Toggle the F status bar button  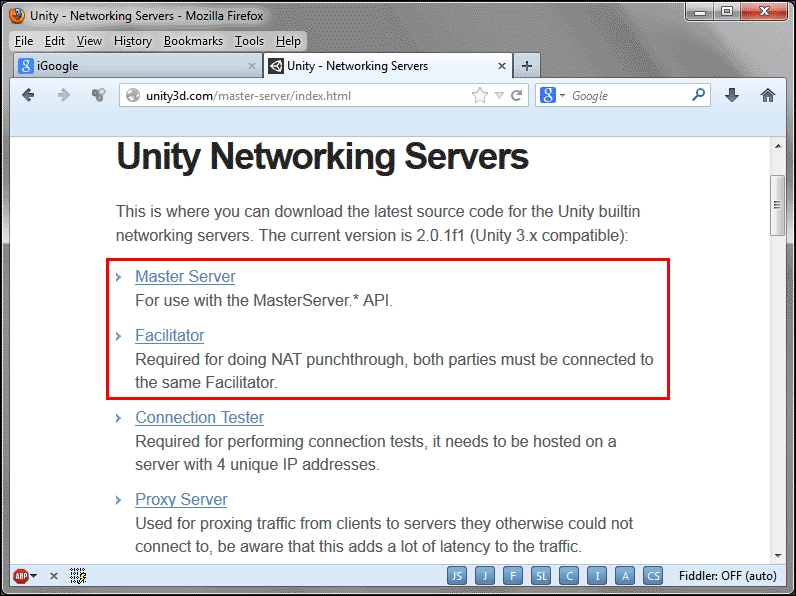513,576
